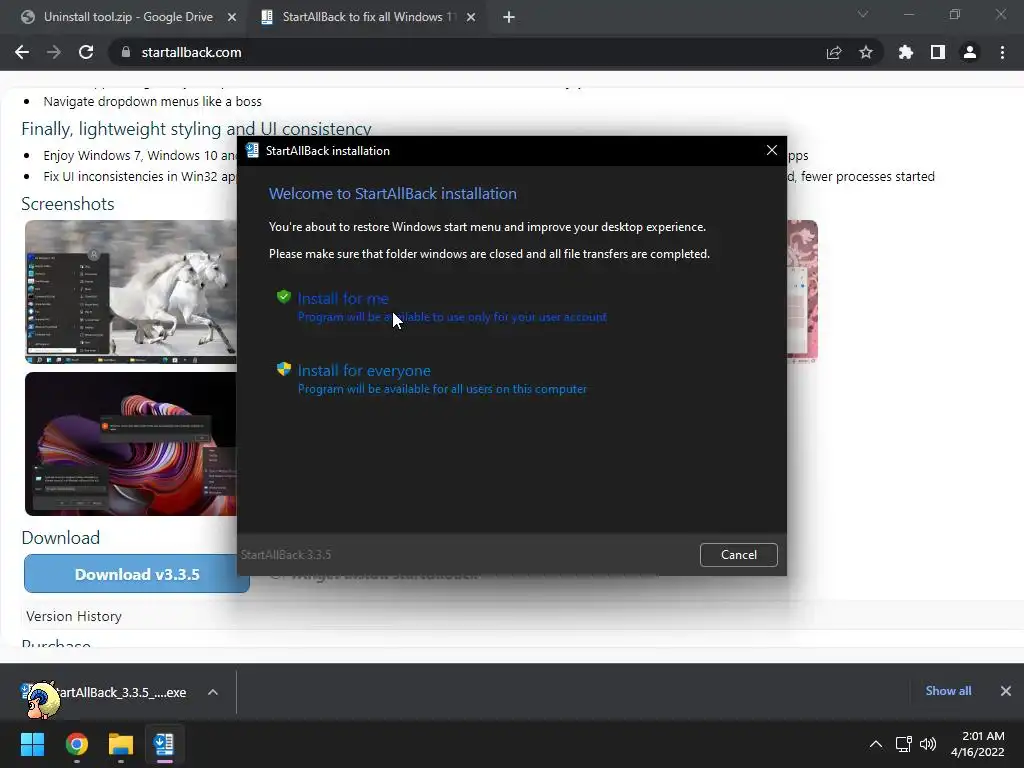
Task: Open Chrome profile menu
Action: pos(970,52)
